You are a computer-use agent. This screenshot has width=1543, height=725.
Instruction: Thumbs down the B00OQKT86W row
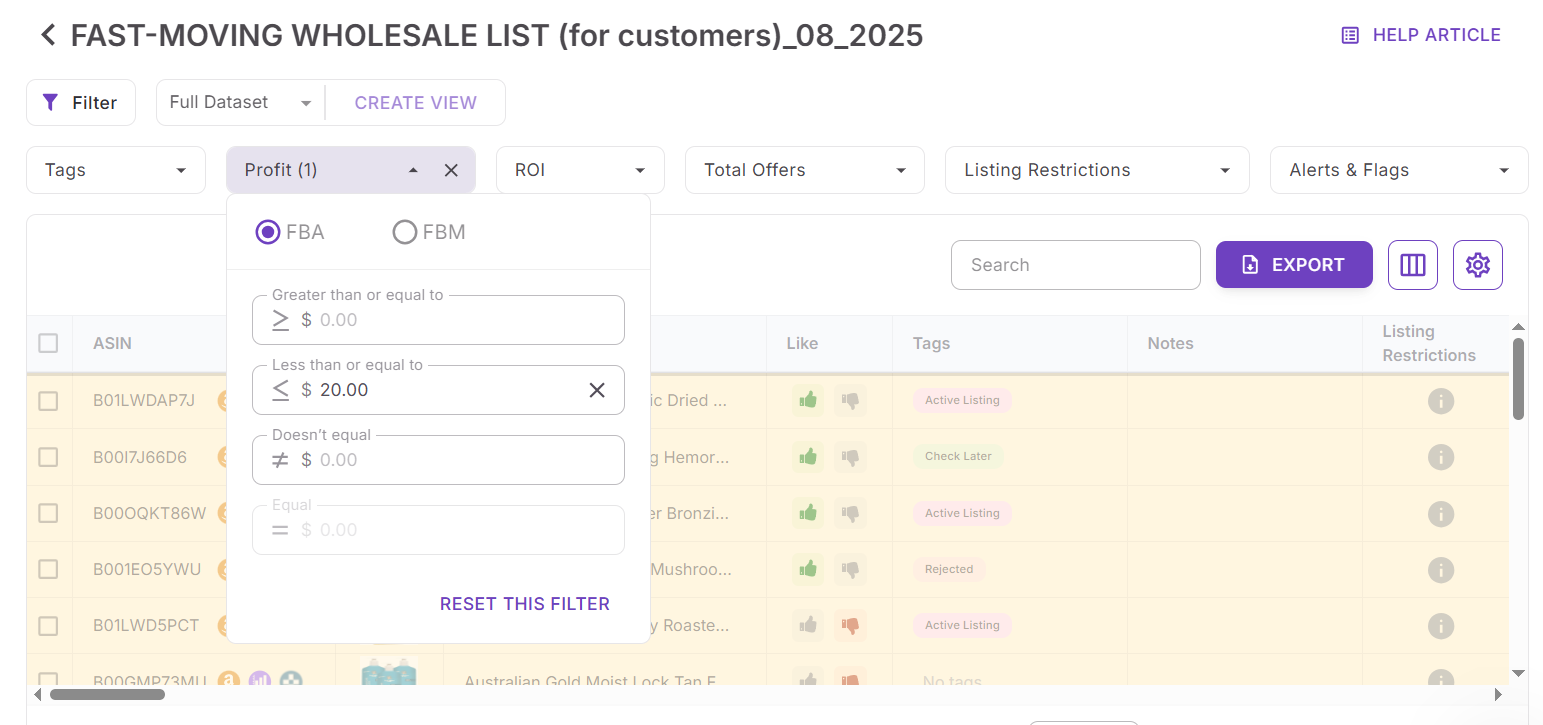850,513
